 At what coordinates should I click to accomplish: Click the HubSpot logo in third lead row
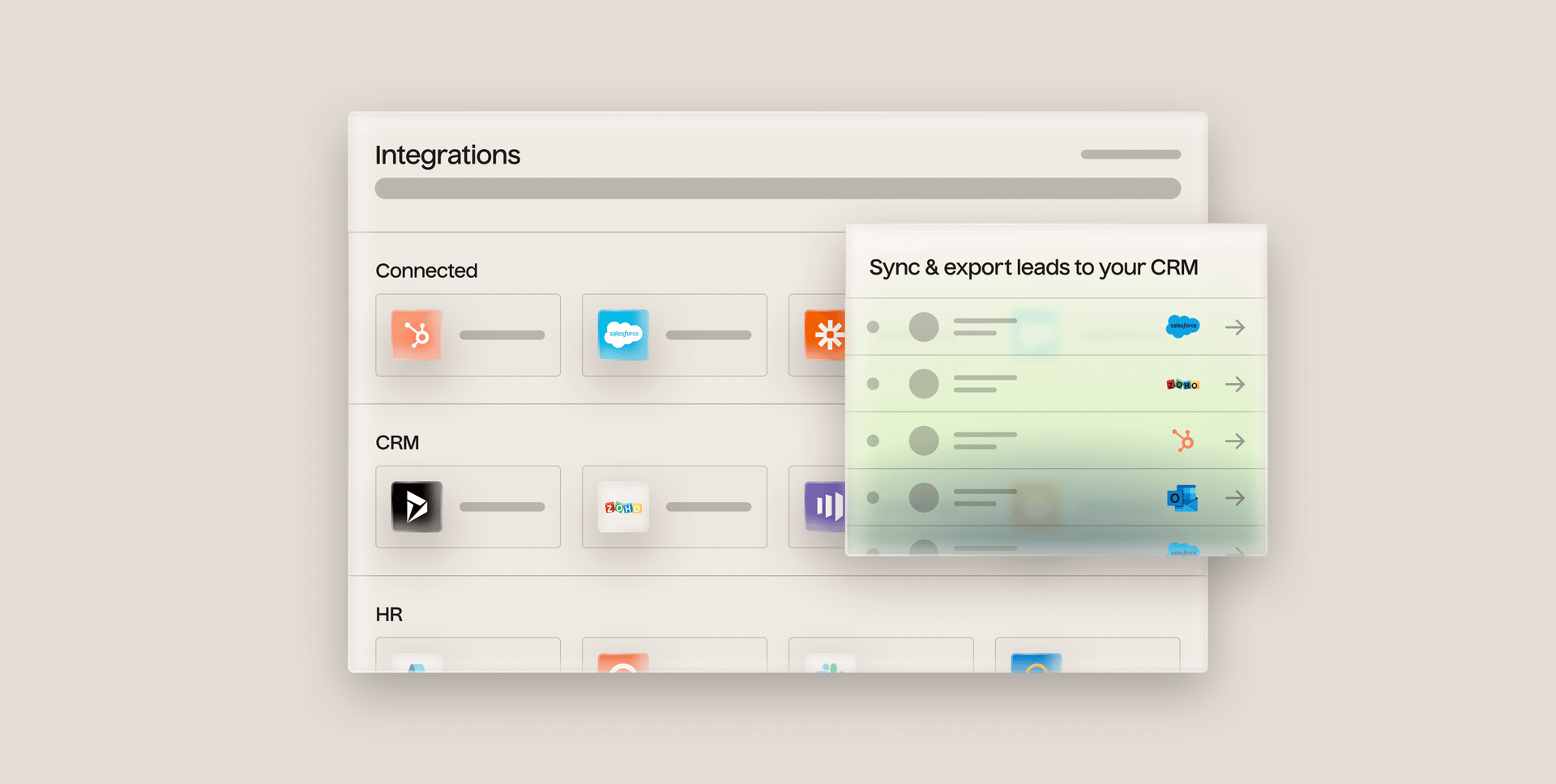1183,441
